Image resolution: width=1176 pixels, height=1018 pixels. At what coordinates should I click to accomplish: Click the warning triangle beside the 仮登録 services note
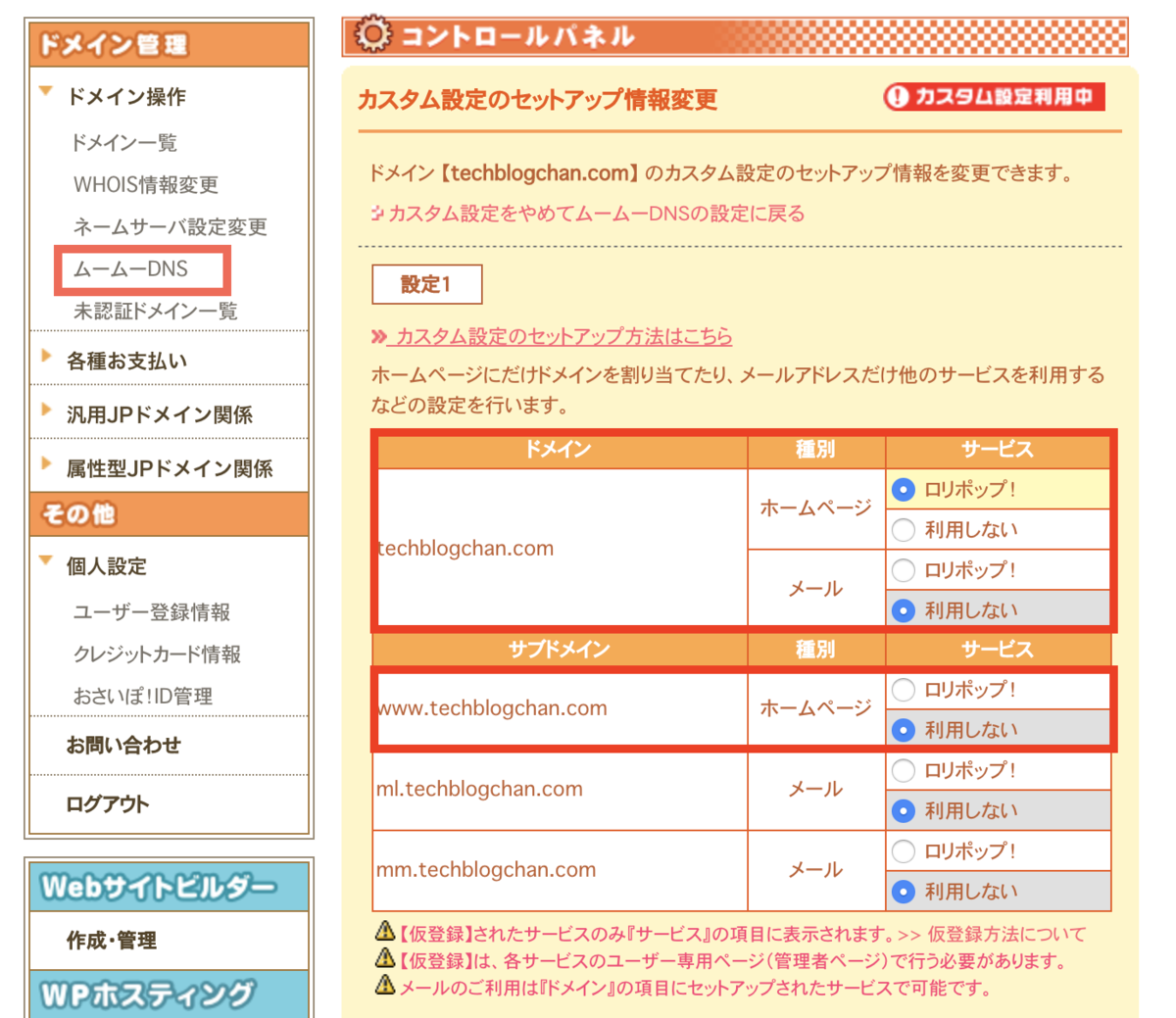coord(385,934)
